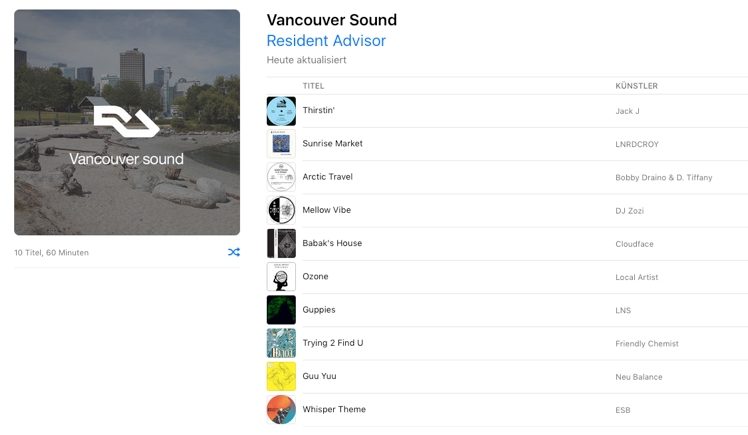Sort by the KÜNSTLER column header
Viewport: 748px width, 435px height.
pos(636,86)
